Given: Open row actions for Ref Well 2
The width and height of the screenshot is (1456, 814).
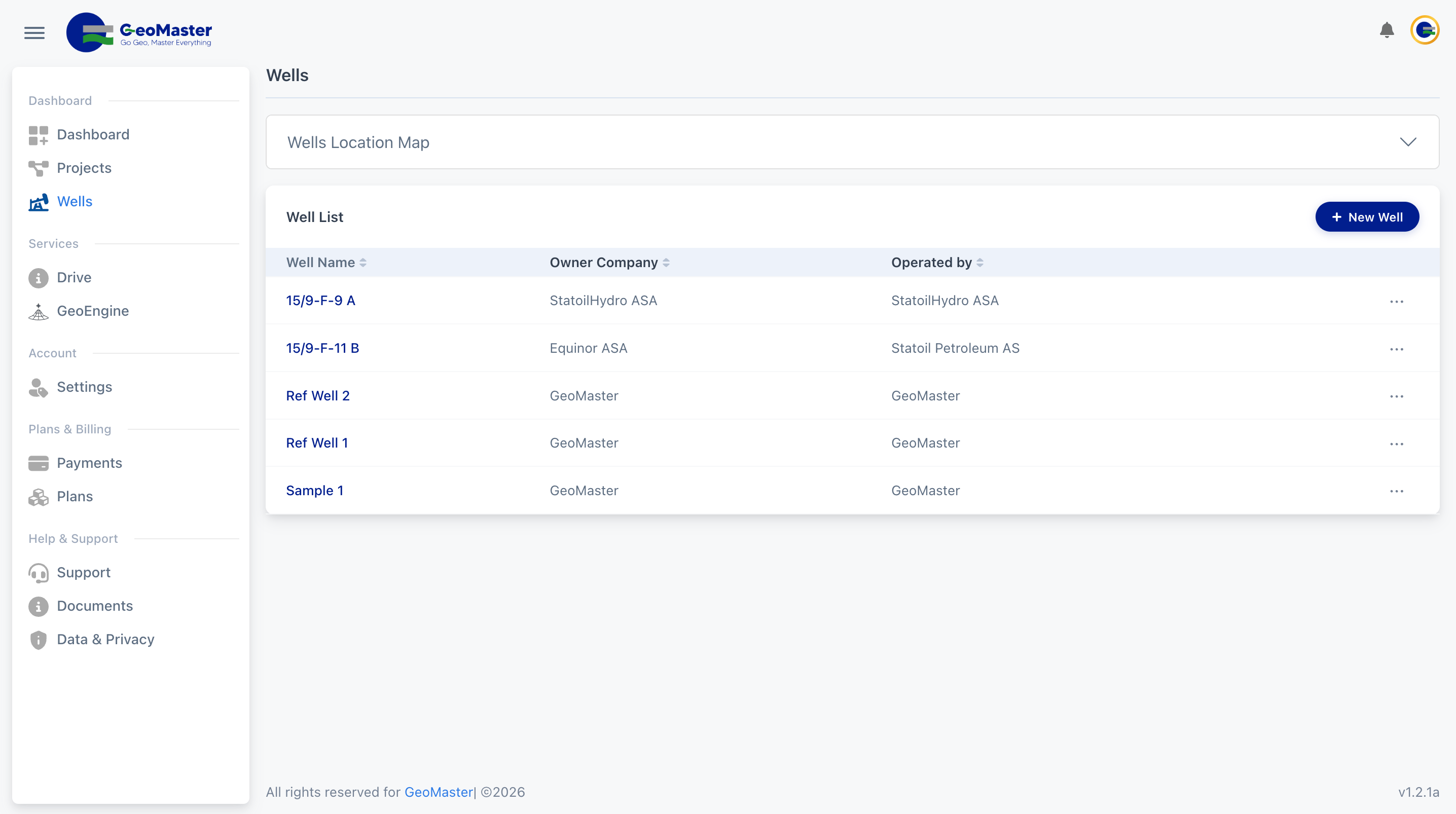Looking at the screenshot, I should pyautogui.click(x=1397, y=396).
